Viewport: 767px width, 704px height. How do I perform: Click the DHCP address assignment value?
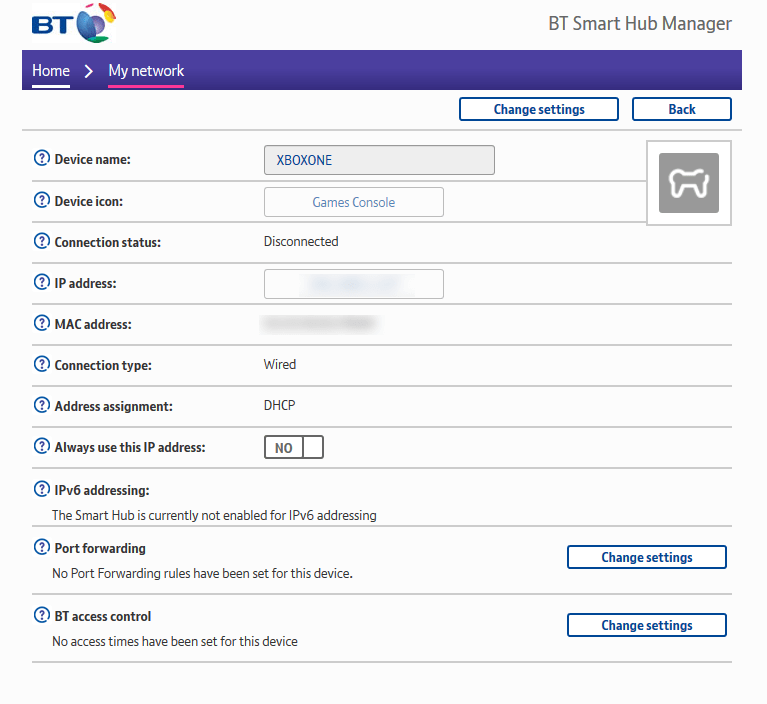279,406
